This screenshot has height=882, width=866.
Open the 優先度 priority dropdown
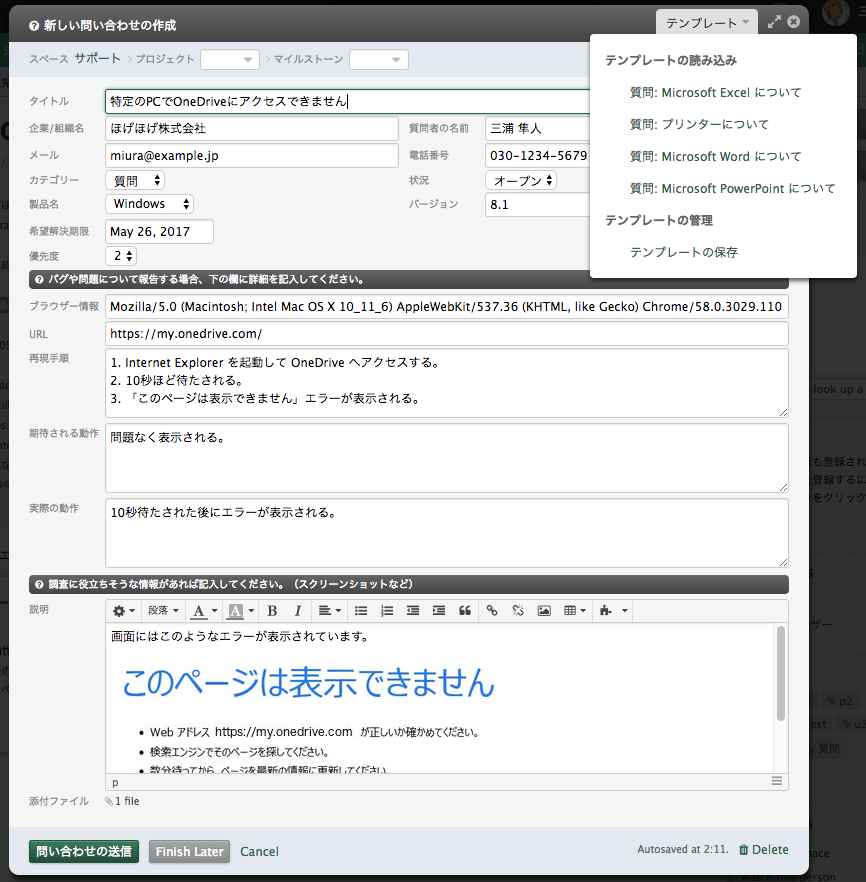tap(121, 256)
